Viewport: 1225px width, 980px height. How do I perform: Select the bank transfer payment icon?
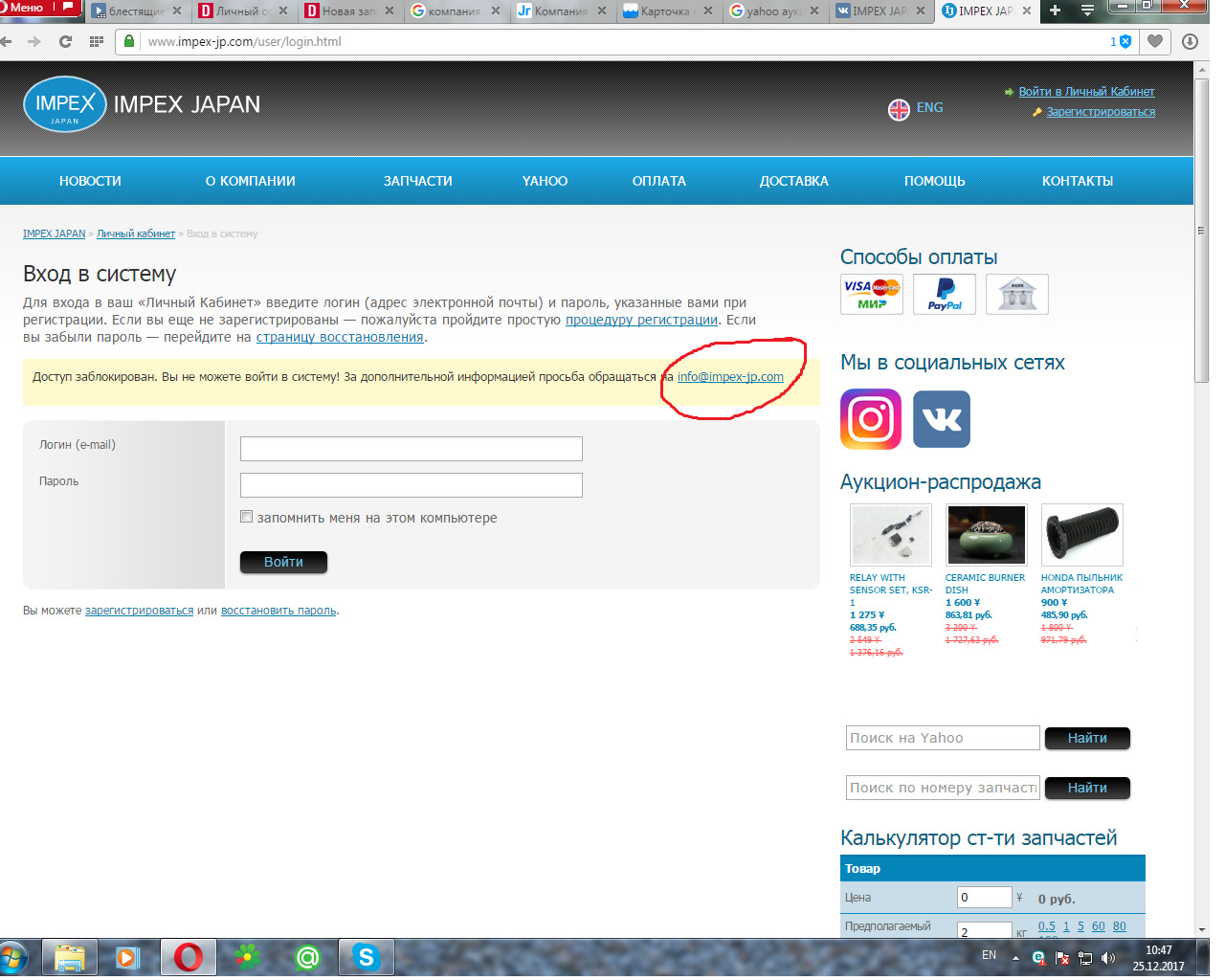1017,294
